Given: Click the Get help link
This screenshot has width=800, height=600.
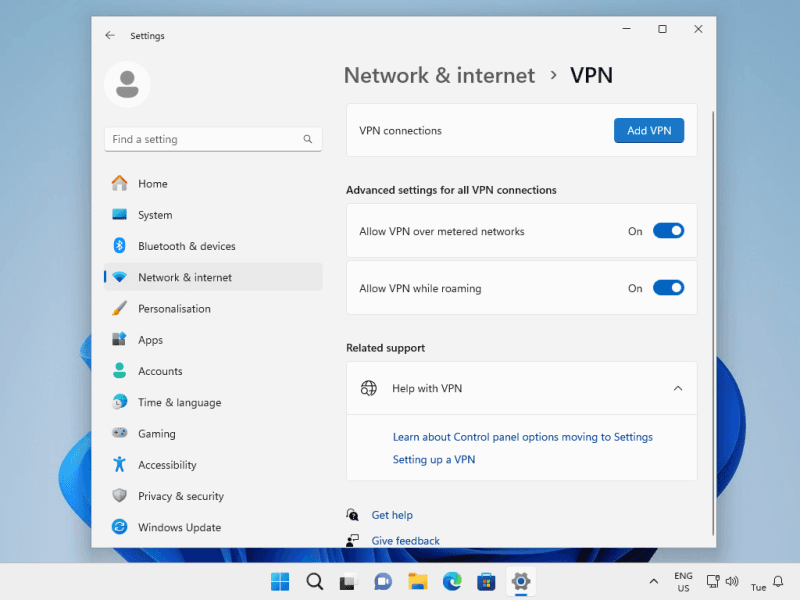Looking at the screenshot, I should click(x=392, y=515).
